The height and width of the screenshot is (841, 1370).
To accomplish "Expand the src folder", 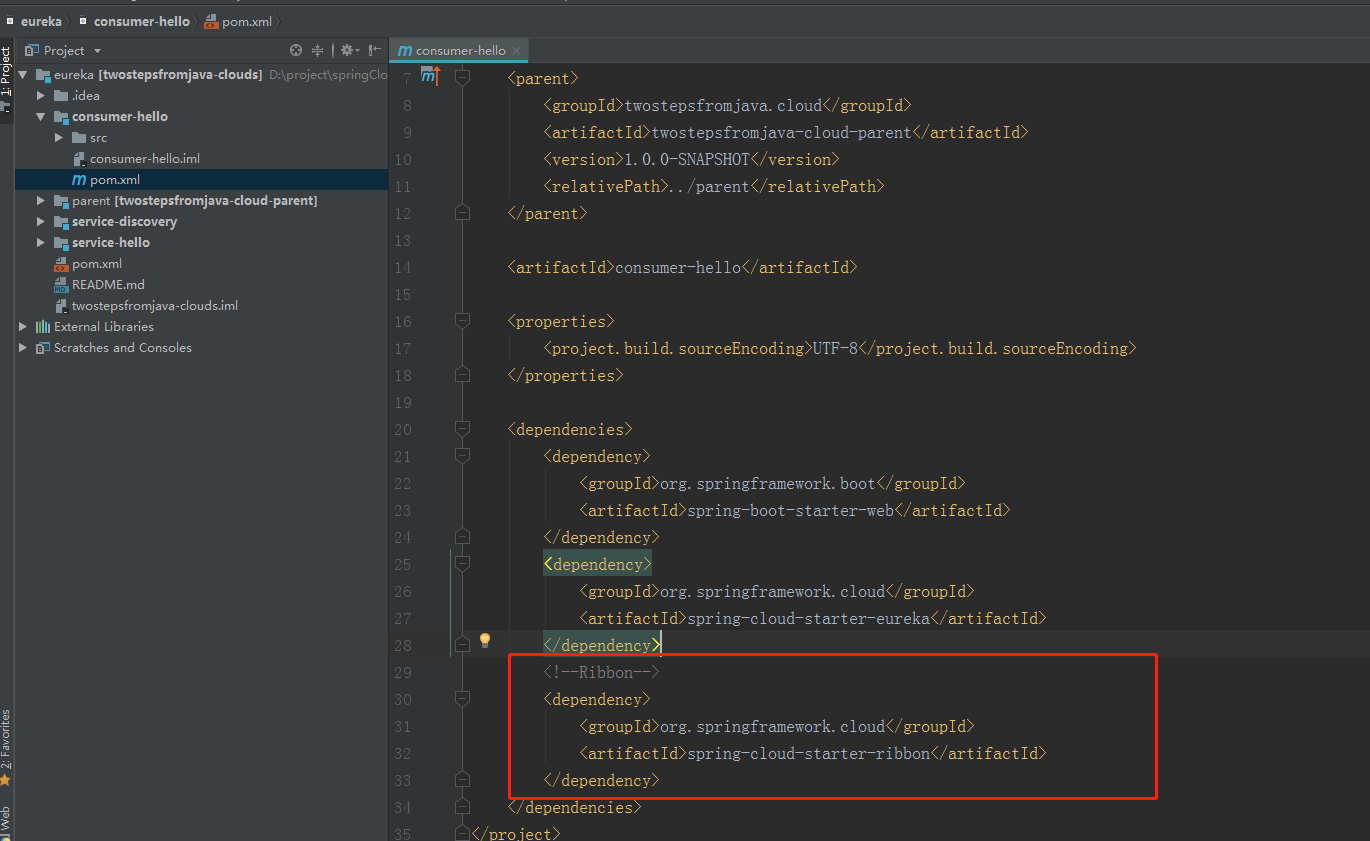I will click(x=59, y=138).
